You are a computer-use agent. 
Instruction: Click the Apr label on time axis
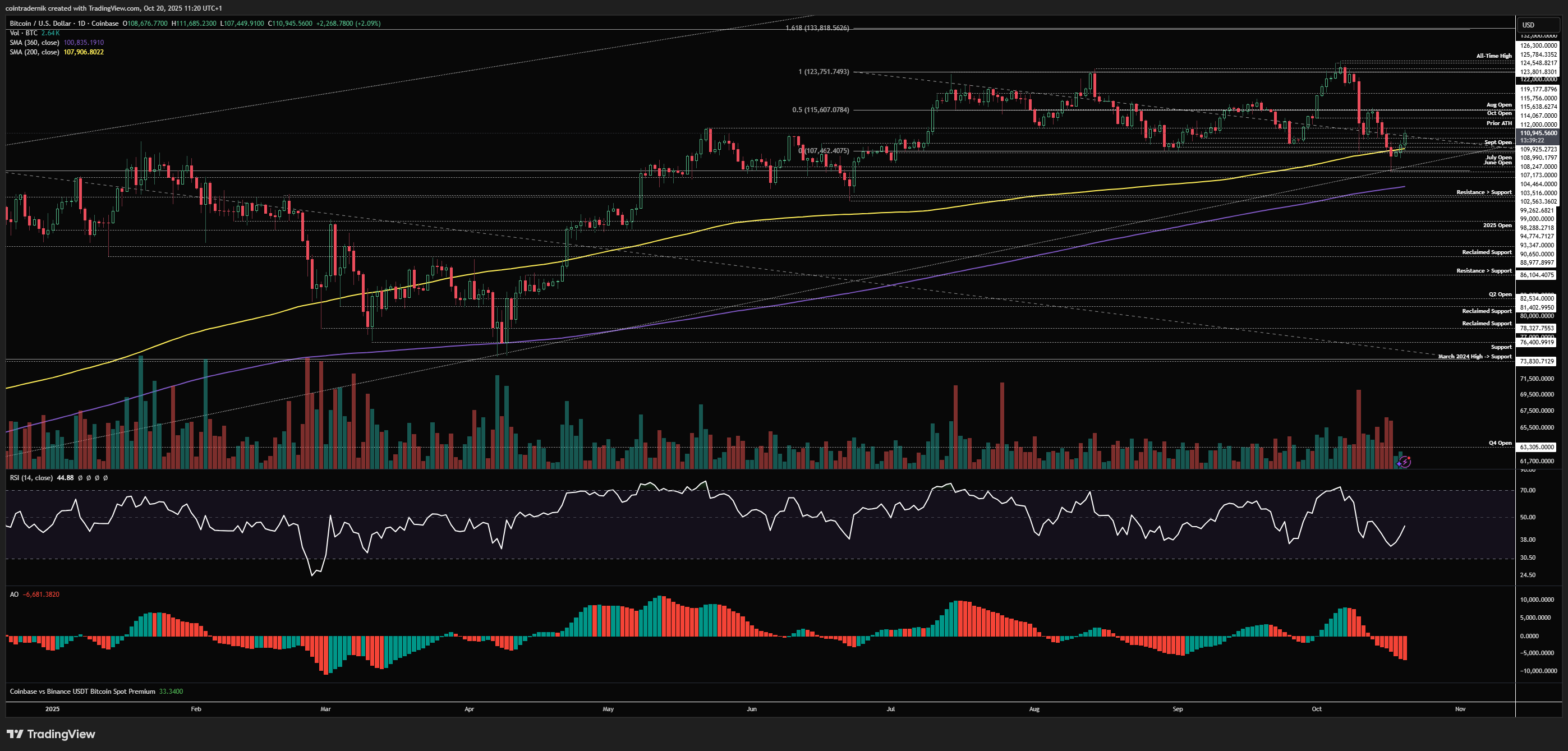(x=468, y=709)
